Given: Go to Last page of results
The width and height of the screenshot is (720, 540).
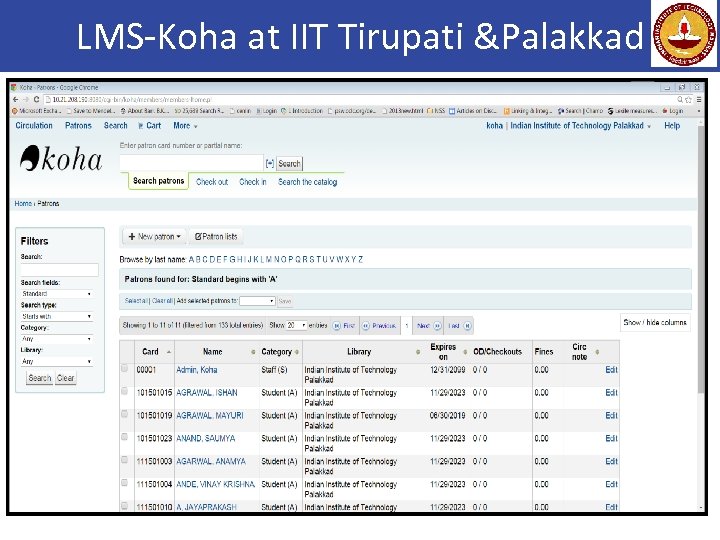Looking at the screenshot, I should click(x=460, y=326).
